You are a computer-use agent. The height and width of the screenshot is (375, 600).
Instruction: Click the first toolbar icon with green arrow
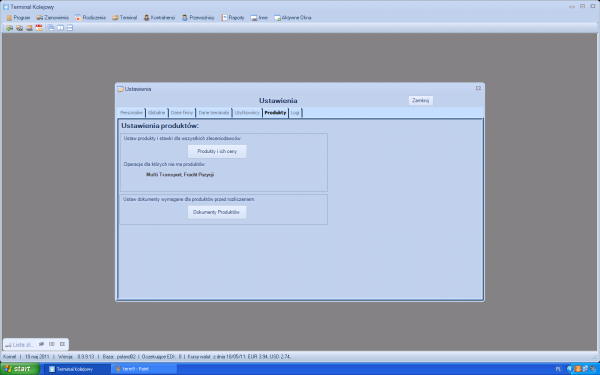coord(9,28)
